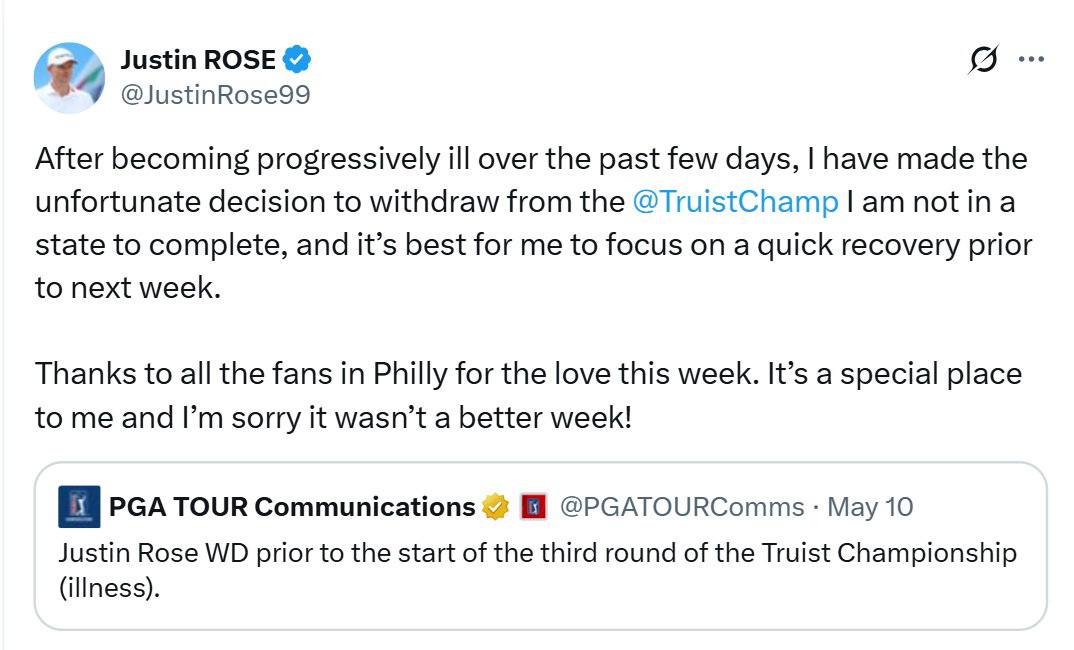The width and height of the screenshot is (1074, 650).
Task: Click the May 10 timestamp
Action: point(868,507)
